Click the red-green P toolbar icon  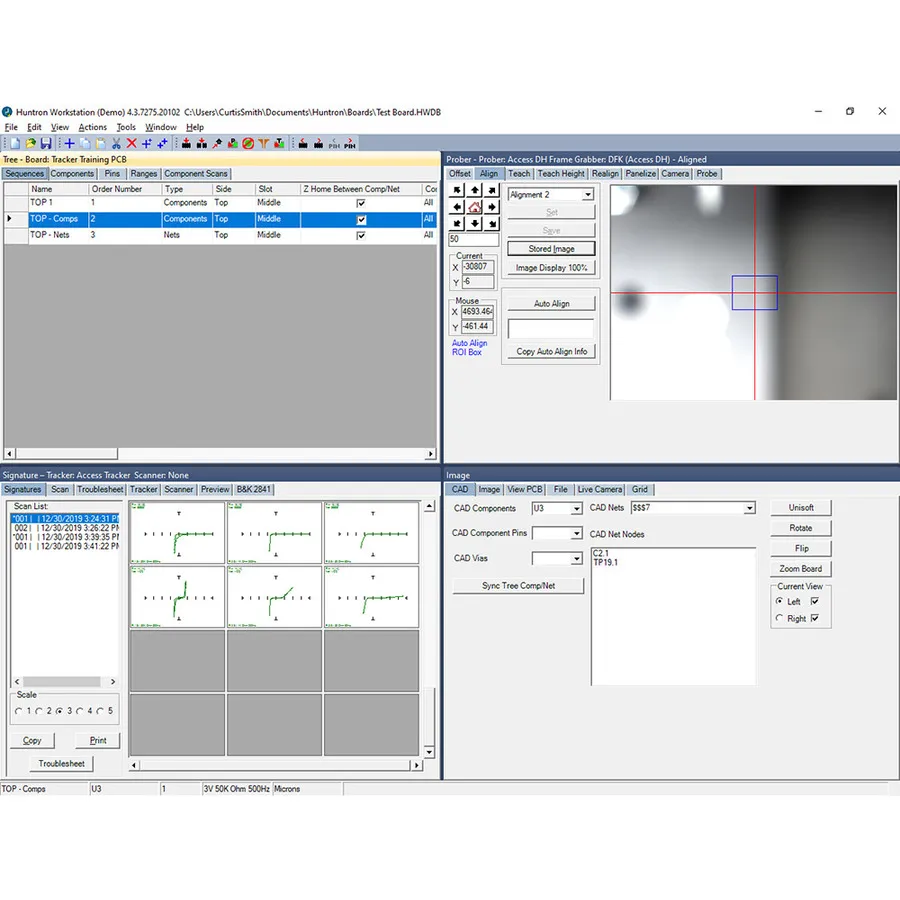point(232,143)
